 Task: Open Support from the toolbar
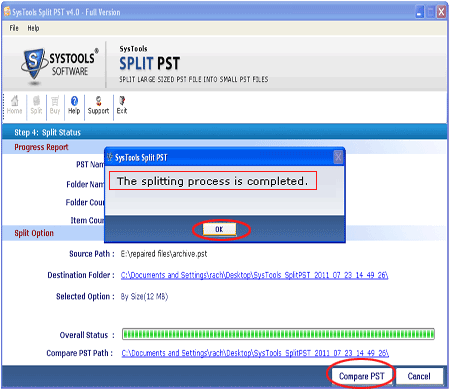98,105
